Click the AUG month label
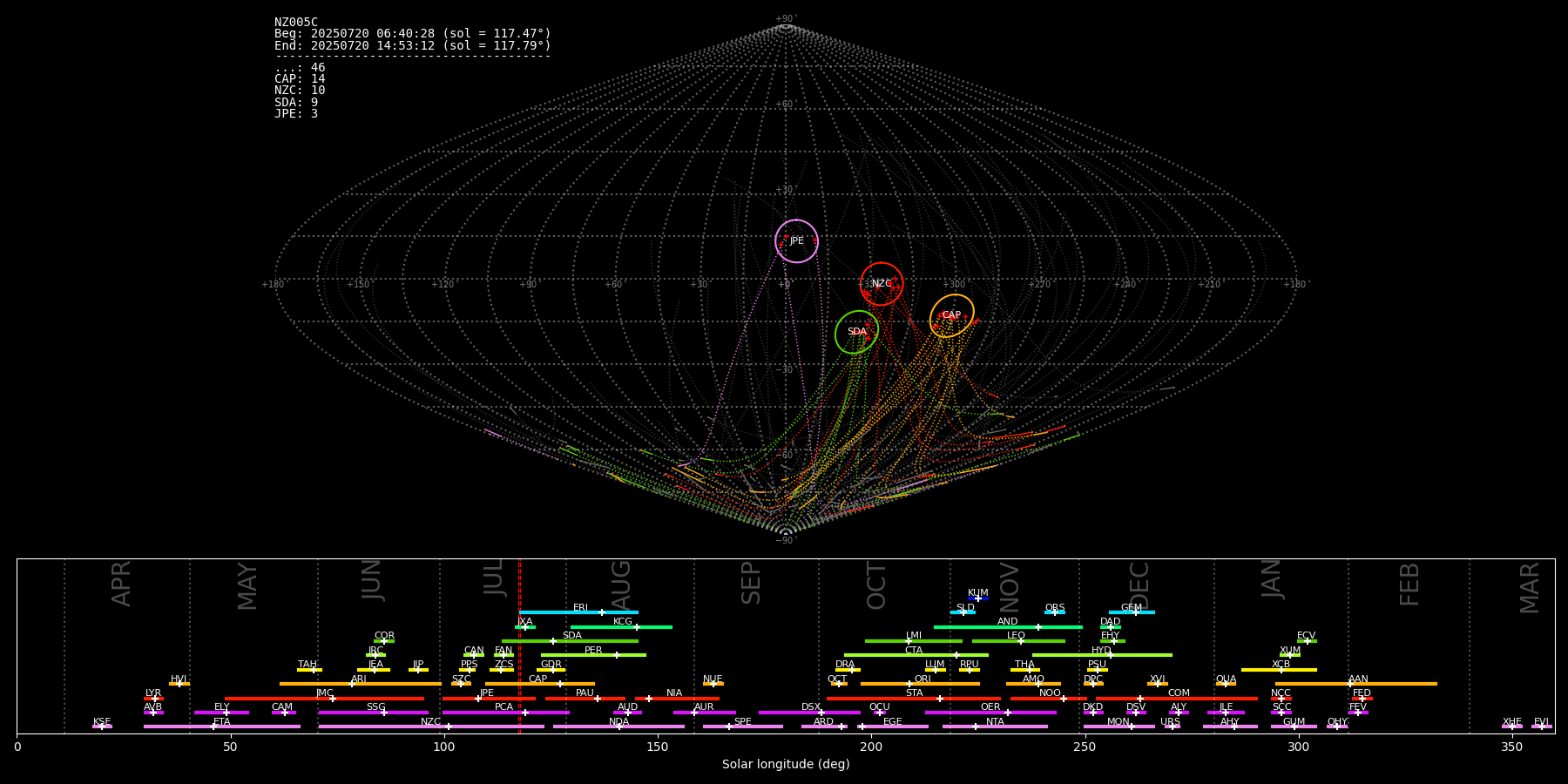The width and height of the screenshot is (1568, 784). [x=621, y=585]
